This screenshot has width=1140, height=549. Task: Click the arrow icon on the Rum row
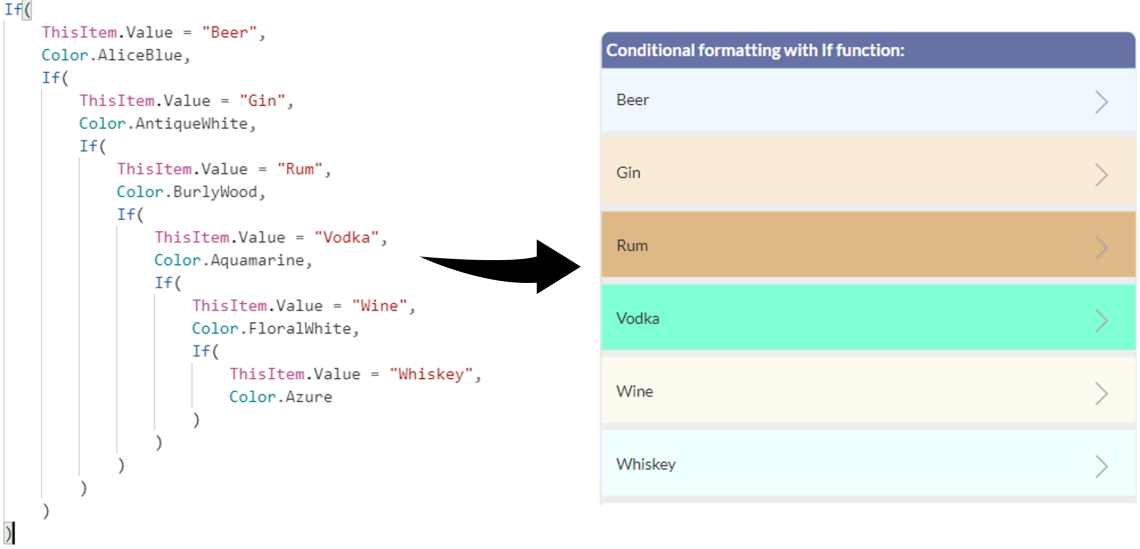click(x=1101, y=247)
